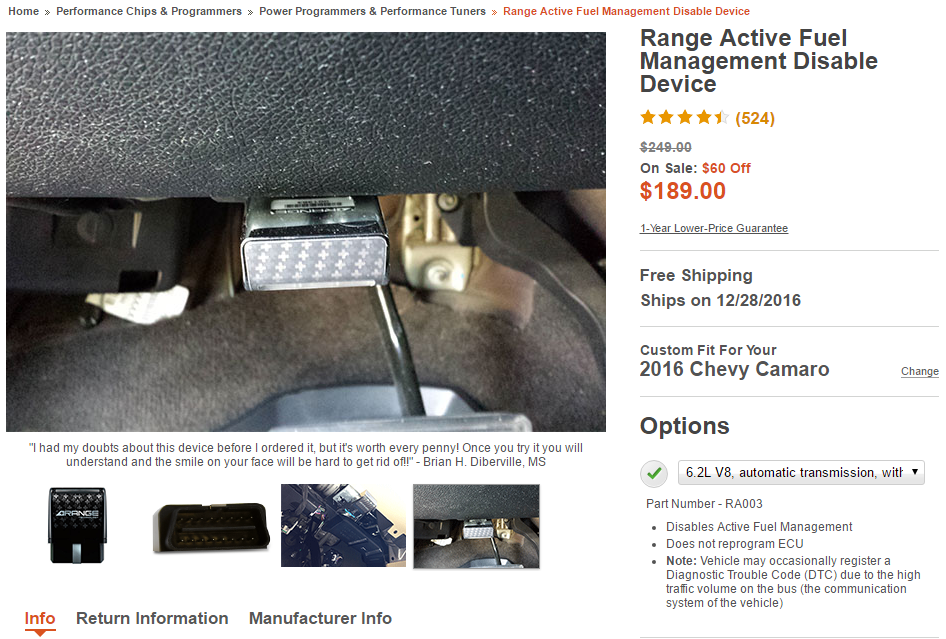Open the (524) reviews count link
The width and height of the screenshot is (946, 639).
point(755,118)
